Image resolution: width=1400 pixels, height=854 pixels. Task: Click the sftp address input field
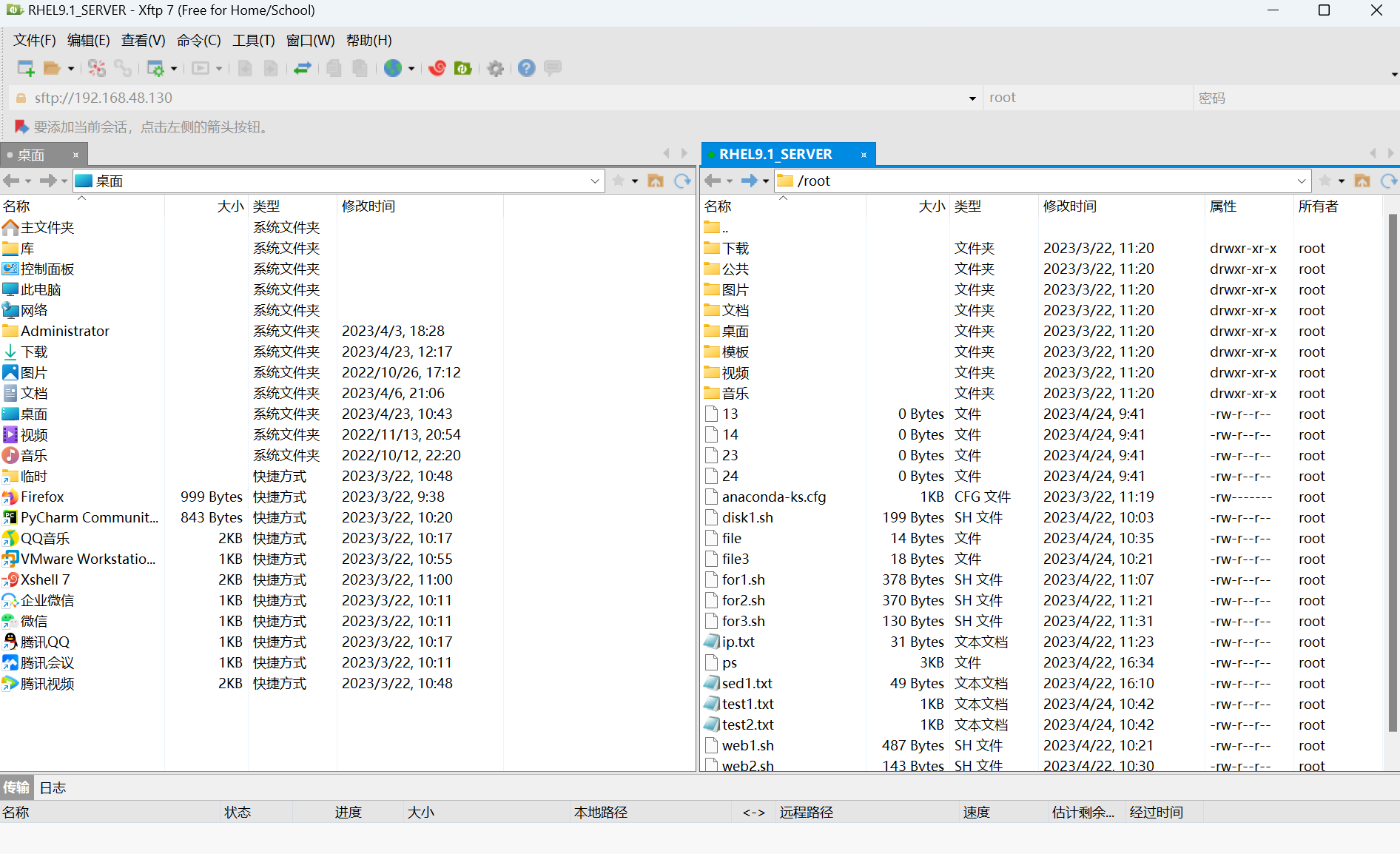[x=496, y=98]
